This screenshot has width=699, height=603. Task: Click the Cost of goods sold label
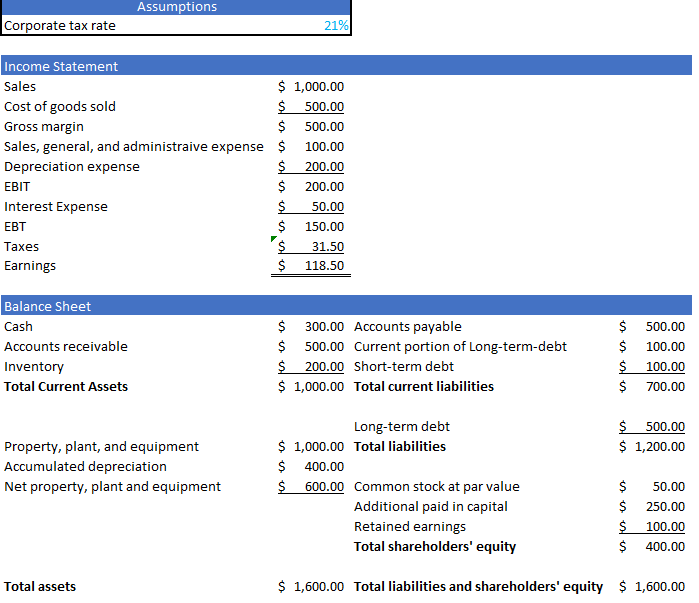[x=60, y=107]
